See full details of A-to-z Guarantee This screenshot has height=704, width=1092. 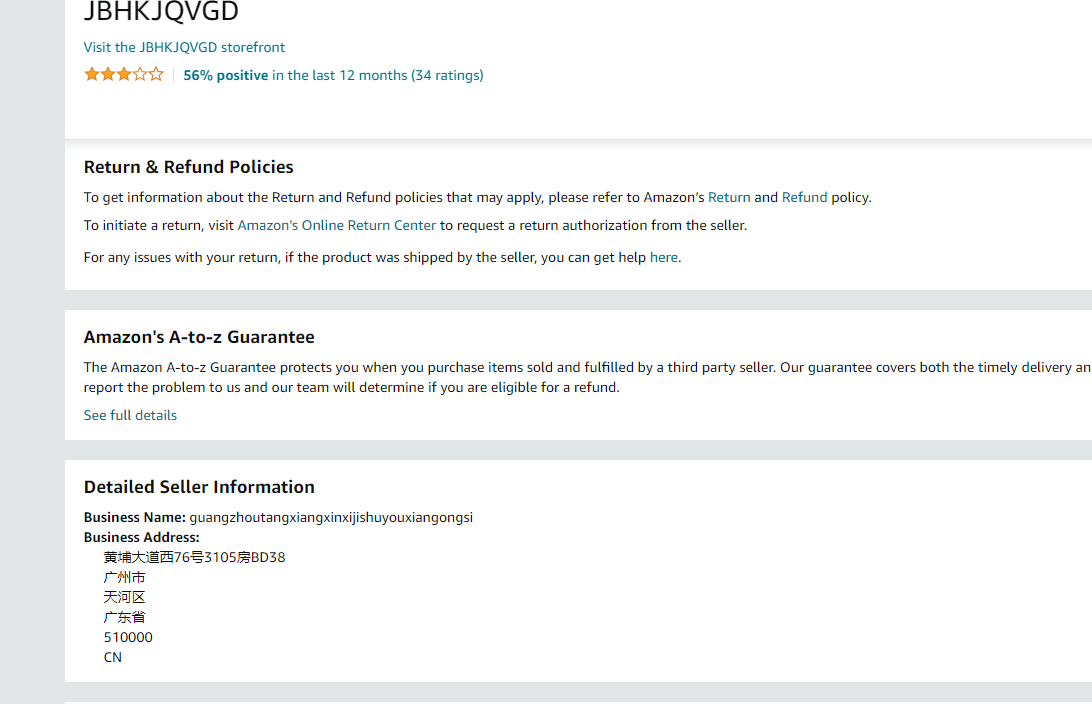pyautogui.click(x=130, y=415)
